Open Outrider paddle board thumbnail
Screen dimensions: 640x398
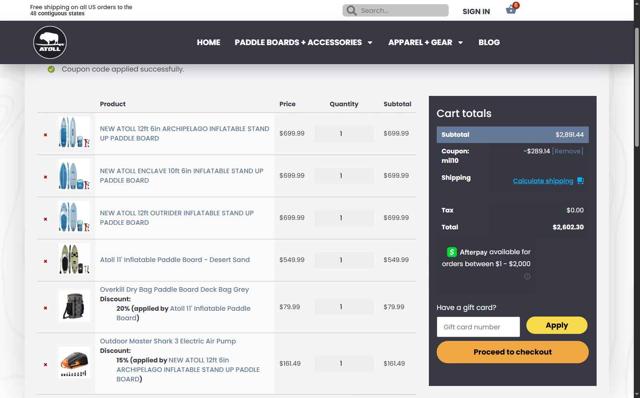click(x=74, y=217)
